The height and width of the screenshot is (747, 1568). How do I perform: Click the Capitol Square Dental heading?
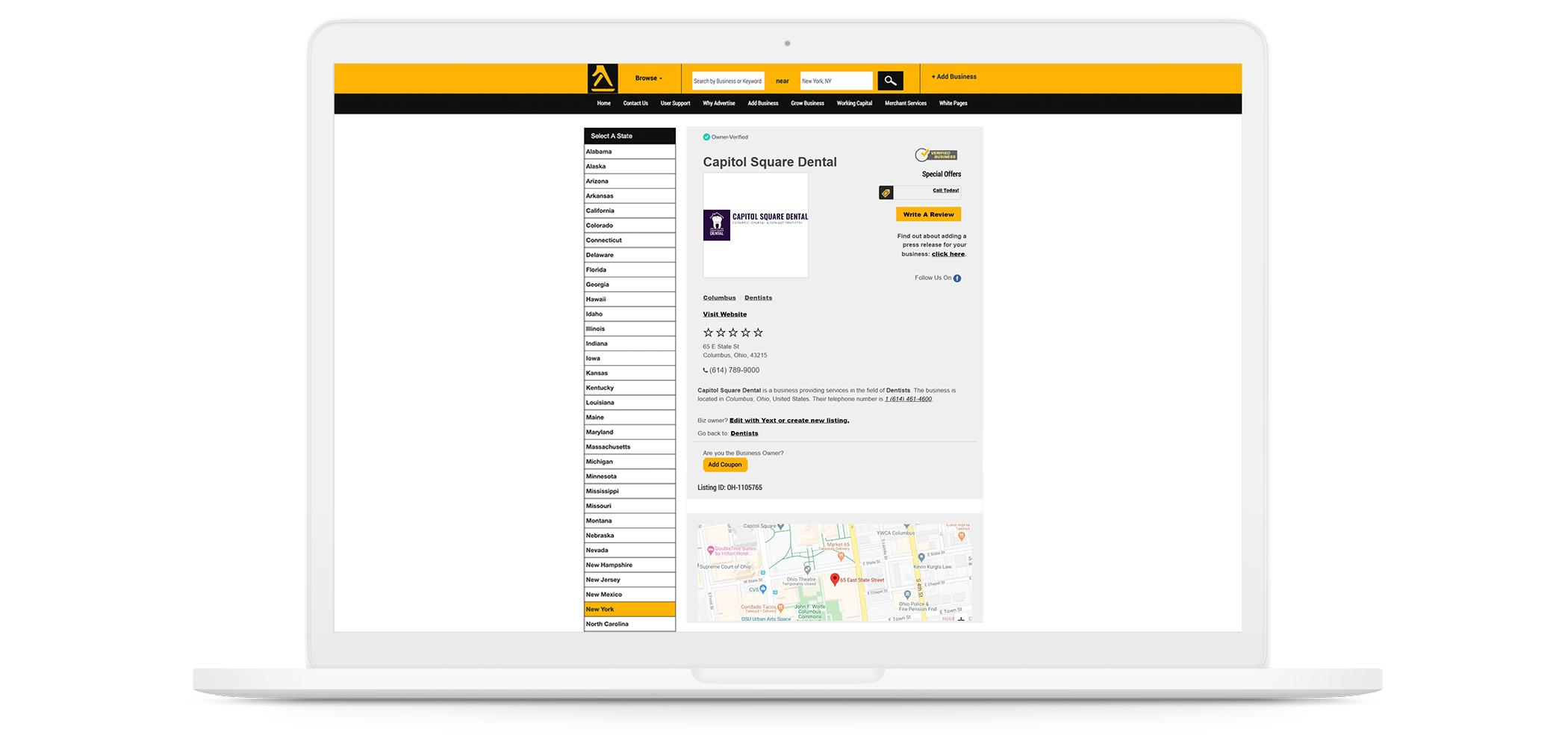point(770,162)
